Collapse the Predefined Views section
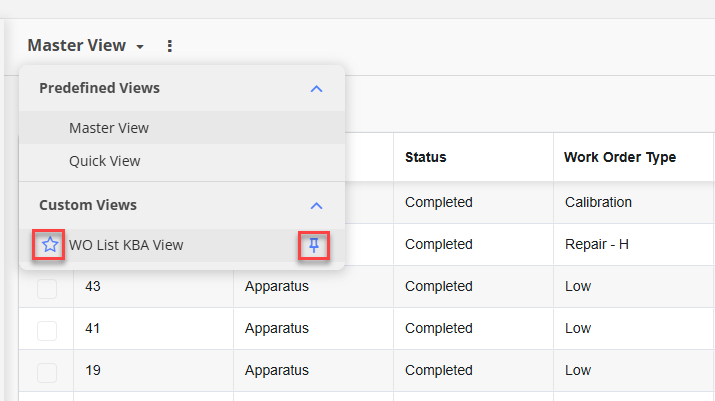The height and width of the screenshot is (401, 715). click(316, 89)
